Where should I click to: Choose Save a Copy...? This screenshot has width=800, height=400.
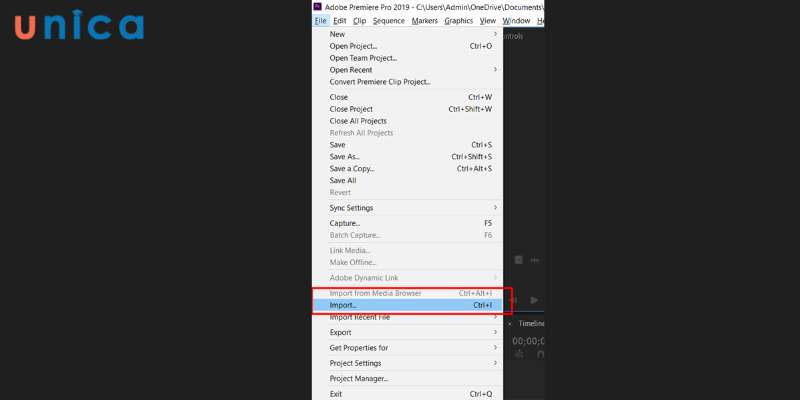[407, 168]
